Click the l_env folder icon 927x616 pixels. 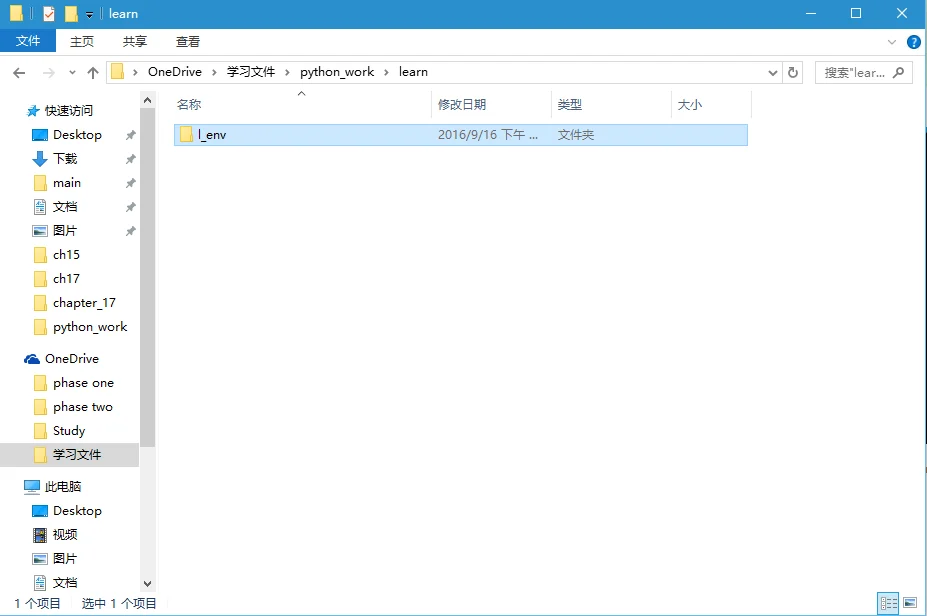coord(186,134)
